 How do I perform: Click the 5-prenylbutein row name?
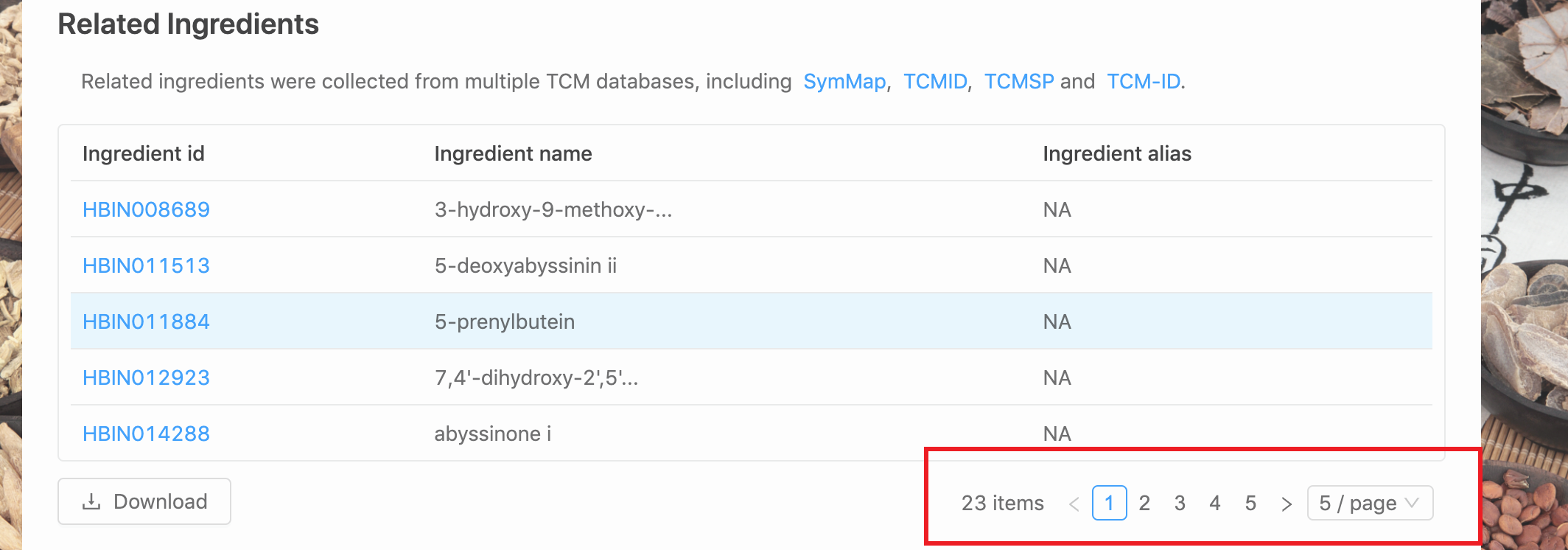coord(505,321)
